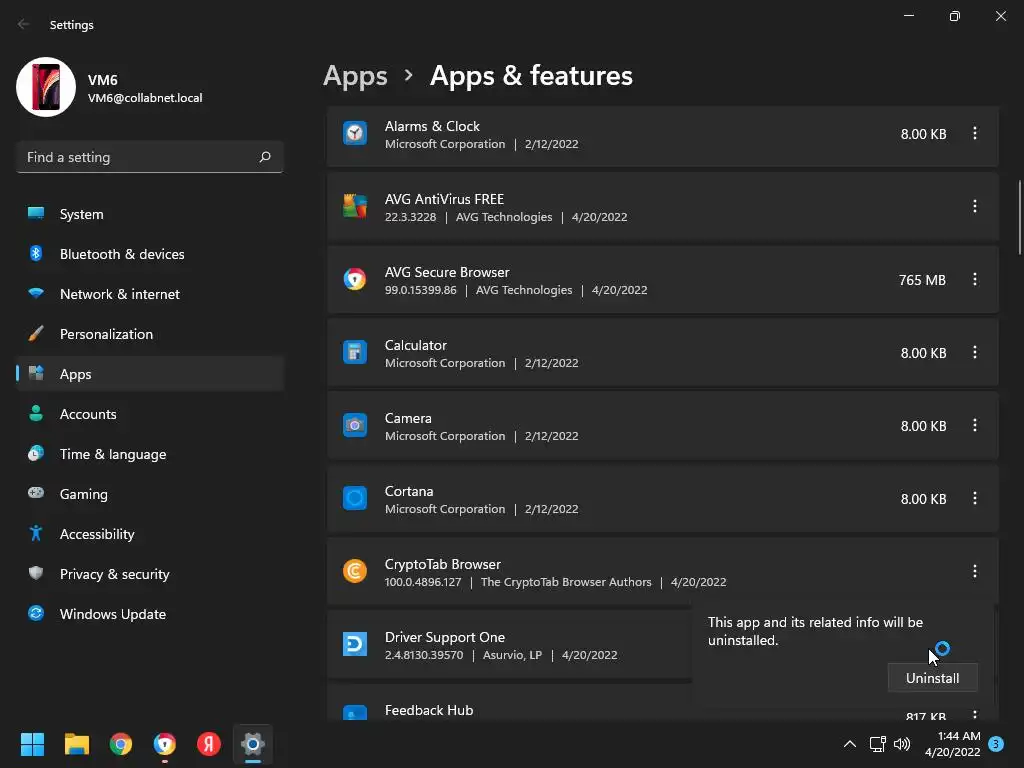Confirm with the Uninstall button
1024x768 pixels.
click(x=932, y=678)
